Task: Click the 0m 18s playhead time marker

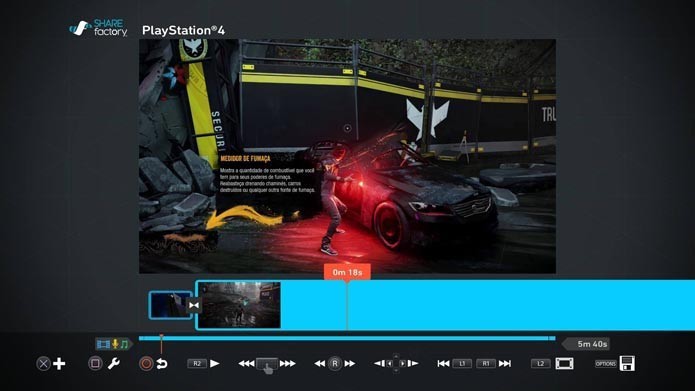Action: (x=347, y=272)
